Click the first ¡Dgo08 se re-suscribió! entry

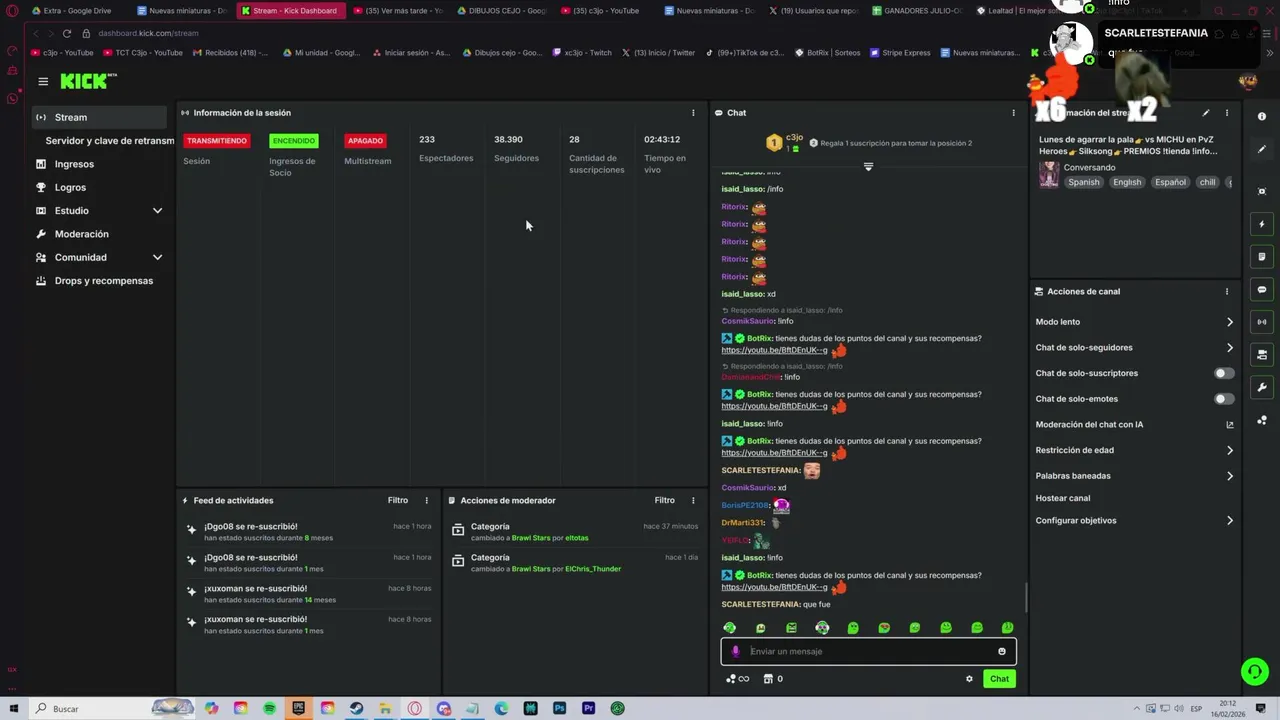pyautogui.click(x=308, y=532)
